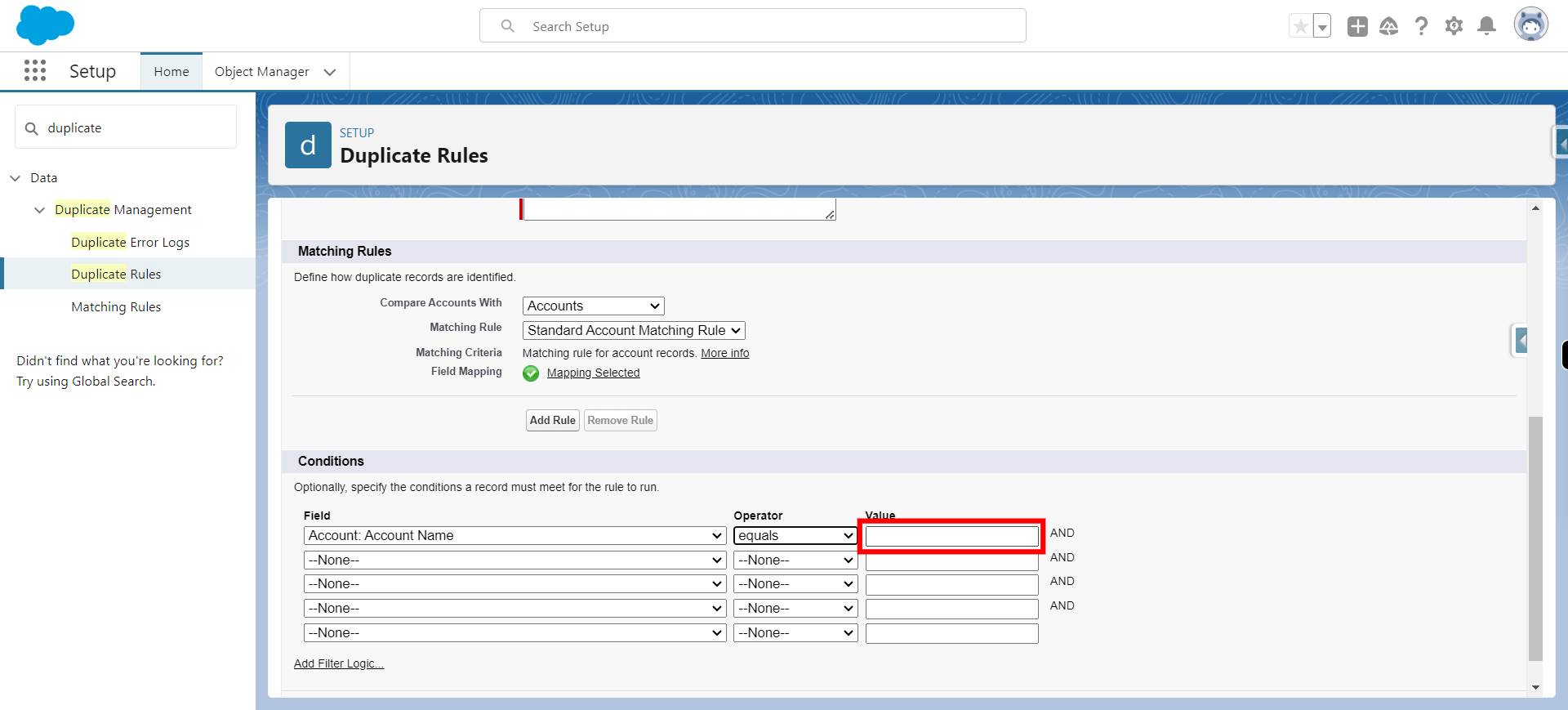Viewport: 1568px width, 710px height.
Task: Open the third row Field dropdown
Action: pyautogui.click(x=514, y=584)
